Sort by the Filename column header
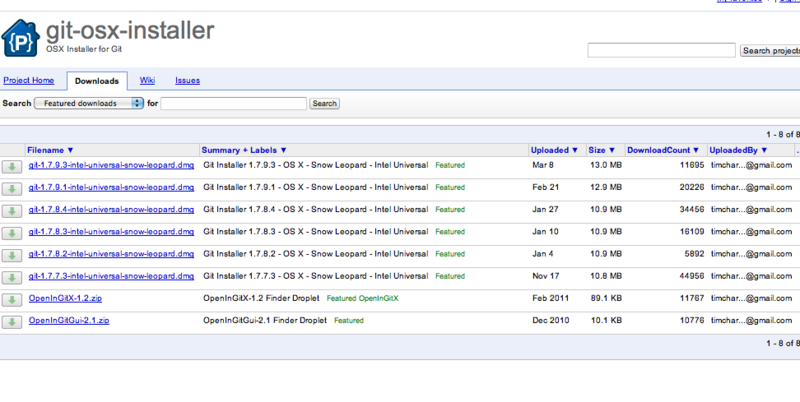Image resolution: width=800 pixels, height=402 pixels. coord(51,150)
